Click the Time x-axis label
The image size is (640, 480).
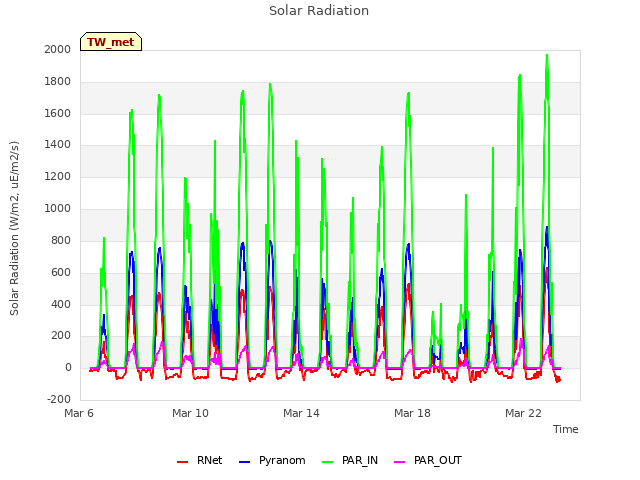[x=565, y=429]
